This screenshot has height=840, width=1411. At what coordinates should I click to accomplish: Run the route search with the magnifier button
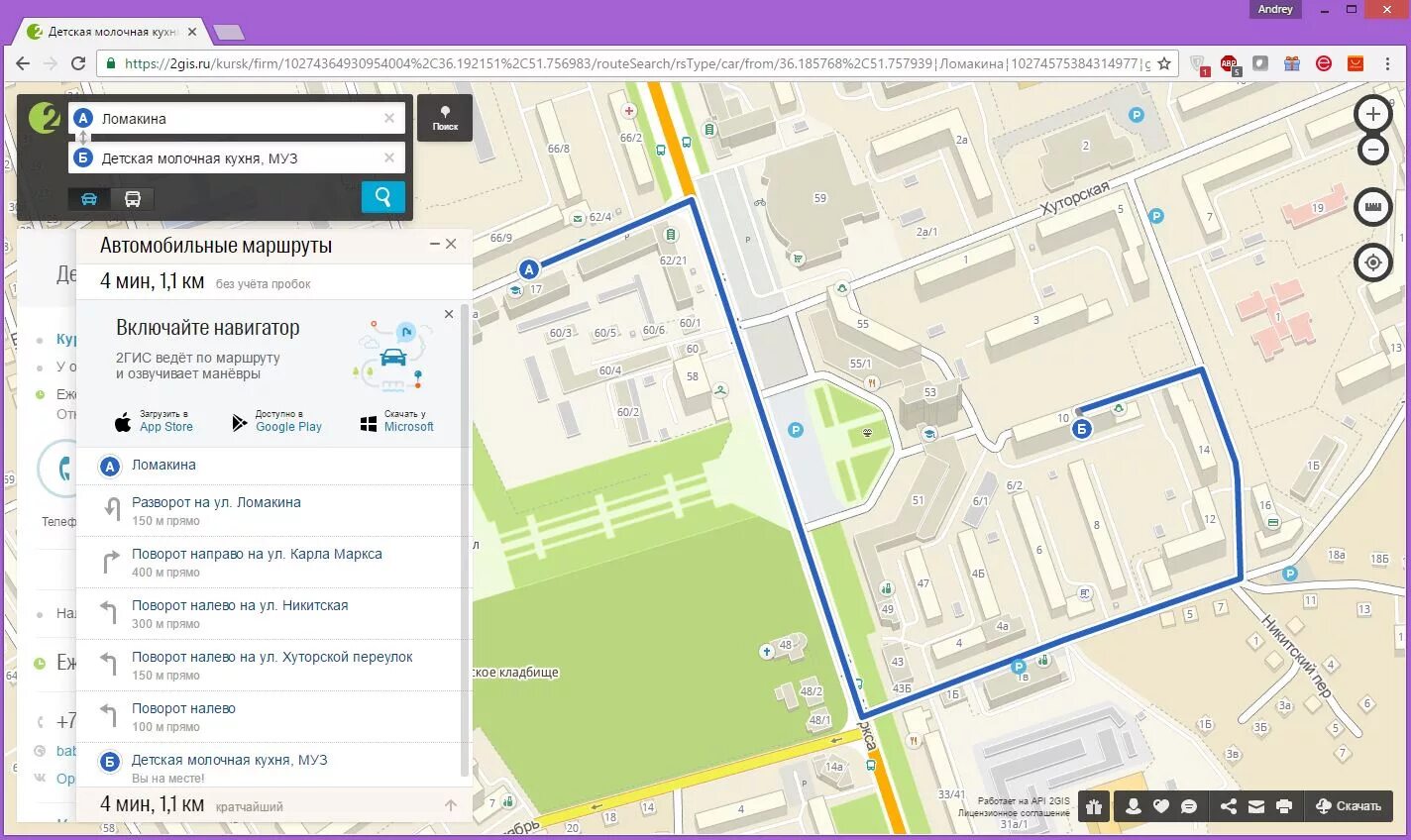click(383, 197)
